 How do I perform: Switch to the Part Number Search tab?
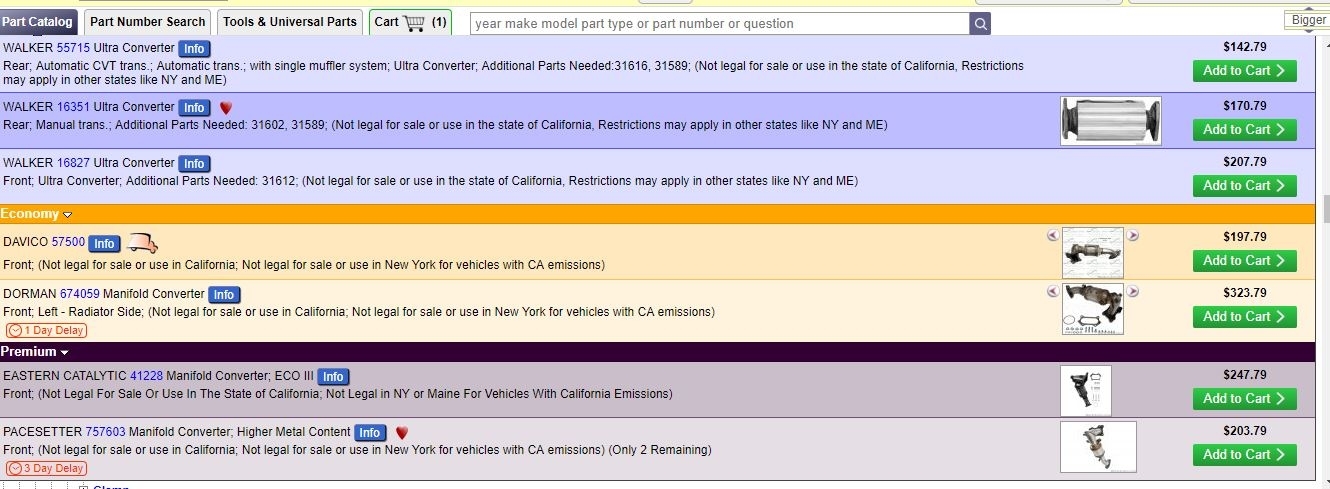(147, 22)
